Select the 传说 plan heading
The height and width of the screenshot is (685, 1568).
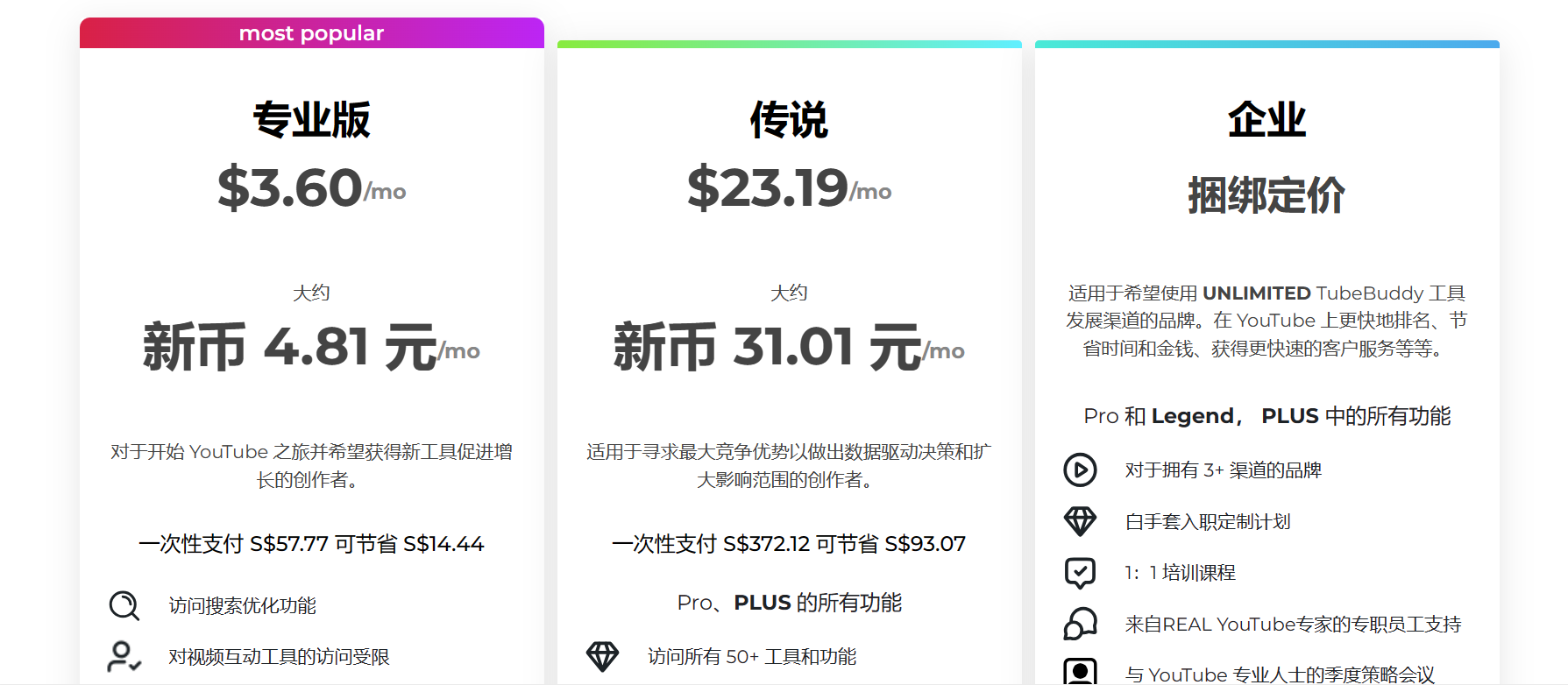(x=789, y=120)
